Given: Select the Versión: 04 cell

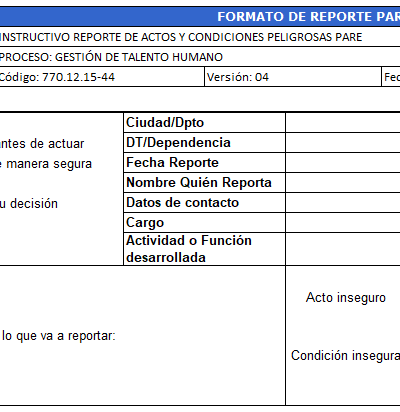Looking at the screenshot, I should [x=293, y=77].
